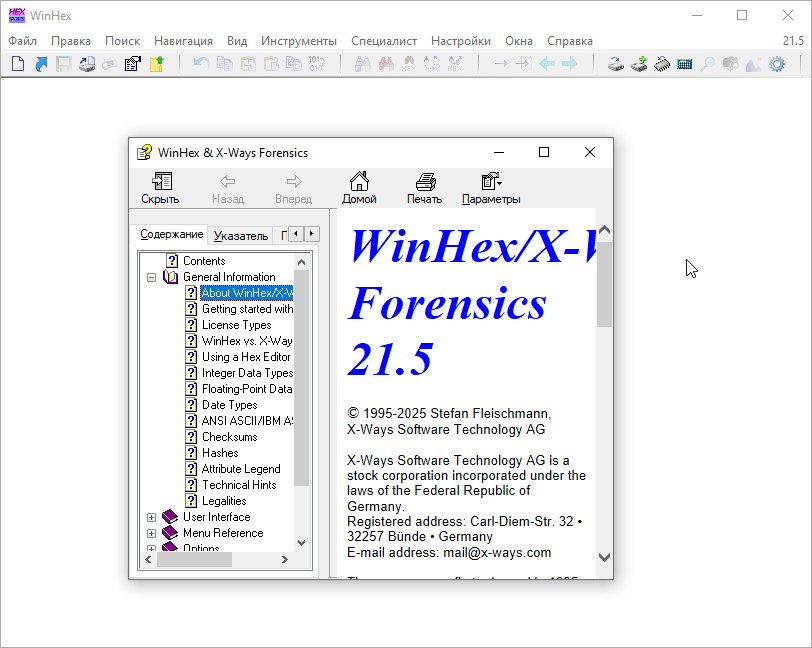Click the Options gear icon in toolbar

pos(777,64)
